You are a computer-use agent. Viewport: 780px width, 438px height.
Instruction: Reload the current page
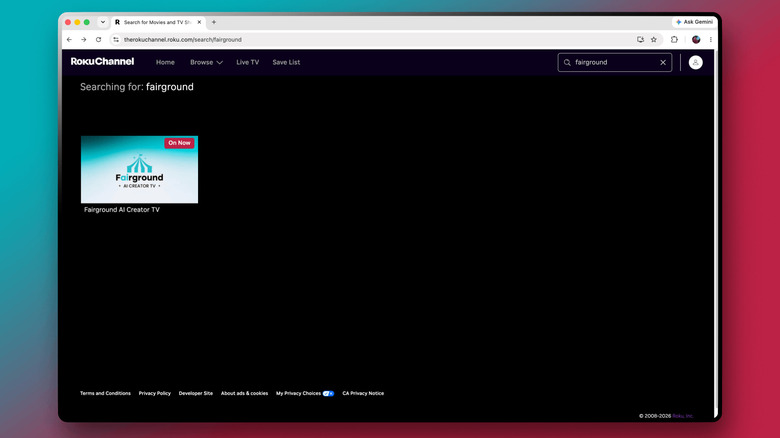(x=98, y=39)
